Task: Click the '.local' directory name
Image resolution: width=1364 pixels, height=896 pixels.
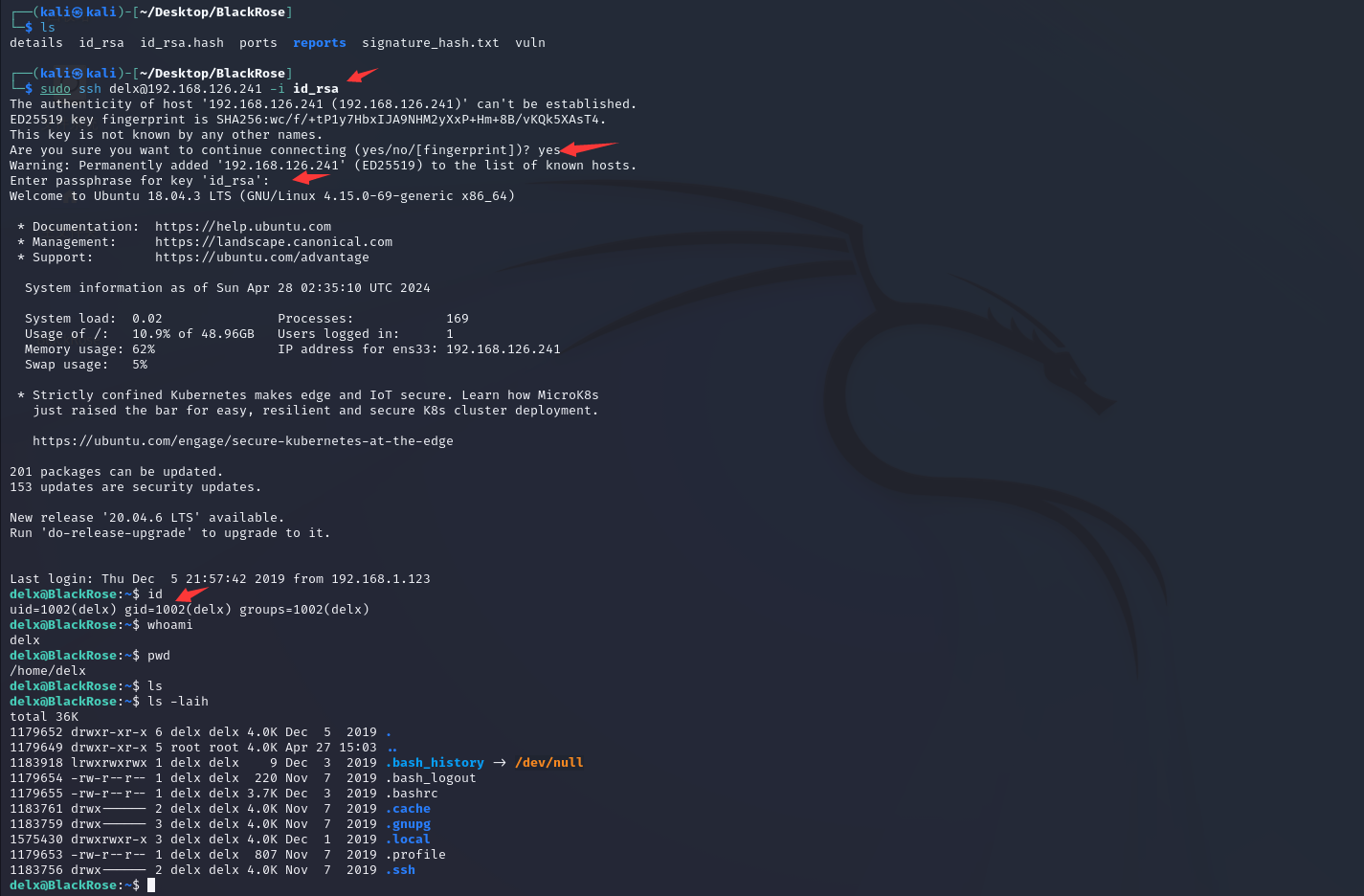Action: [x=408, y=840]
